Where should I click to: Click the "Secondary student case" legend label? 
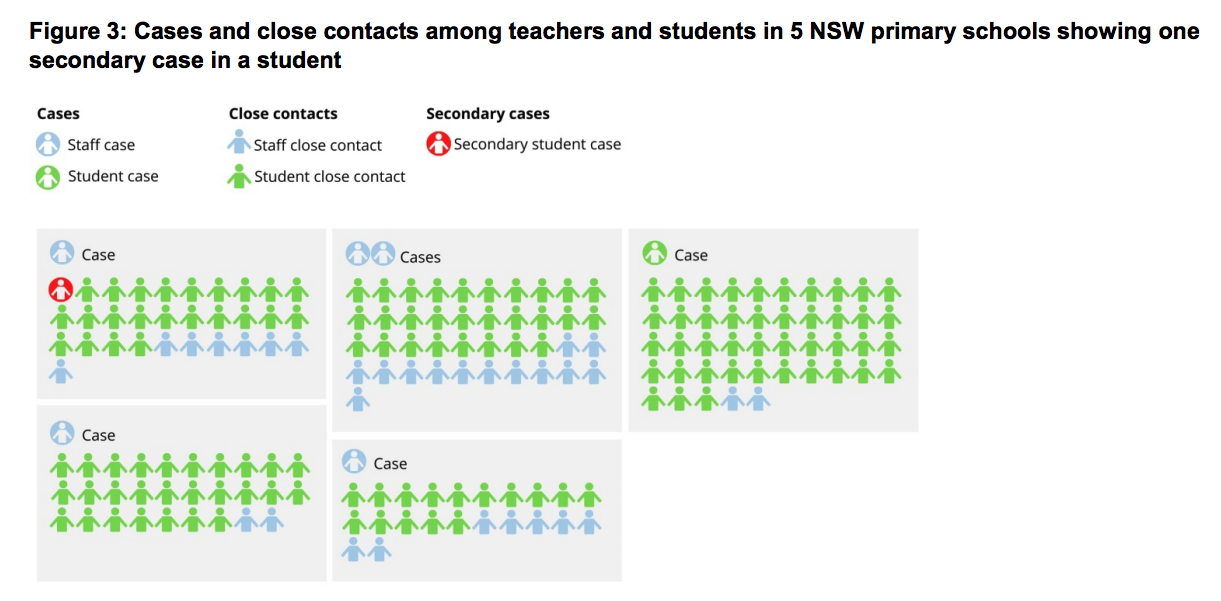(537, 145)
